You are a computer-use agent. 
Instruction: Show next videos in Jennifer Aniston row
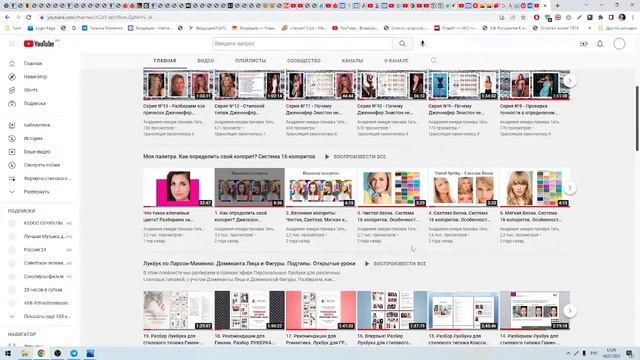(570, 80)
